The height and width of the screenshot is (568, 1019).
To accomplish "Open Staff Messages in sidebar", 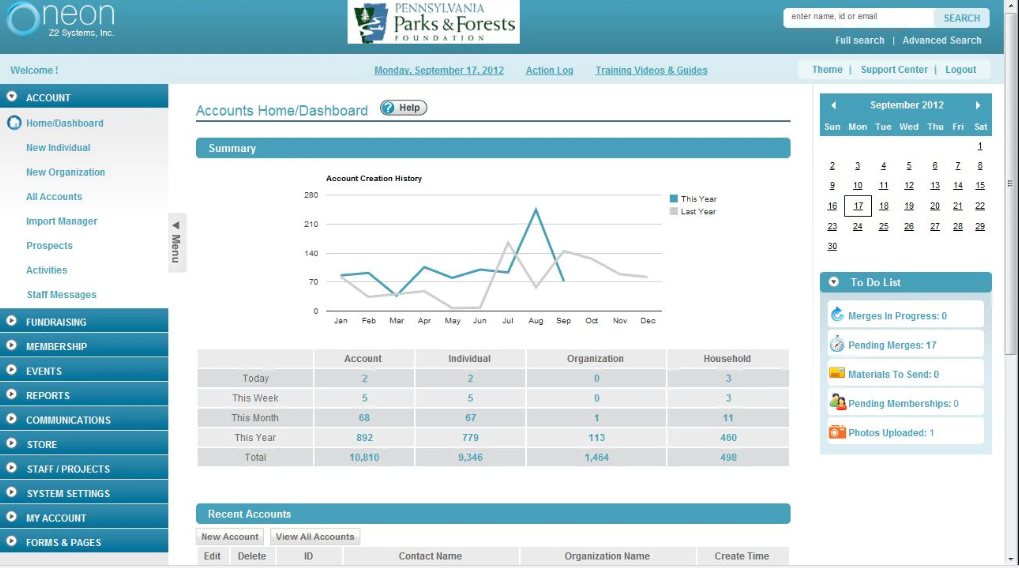I will coord(61,294).
